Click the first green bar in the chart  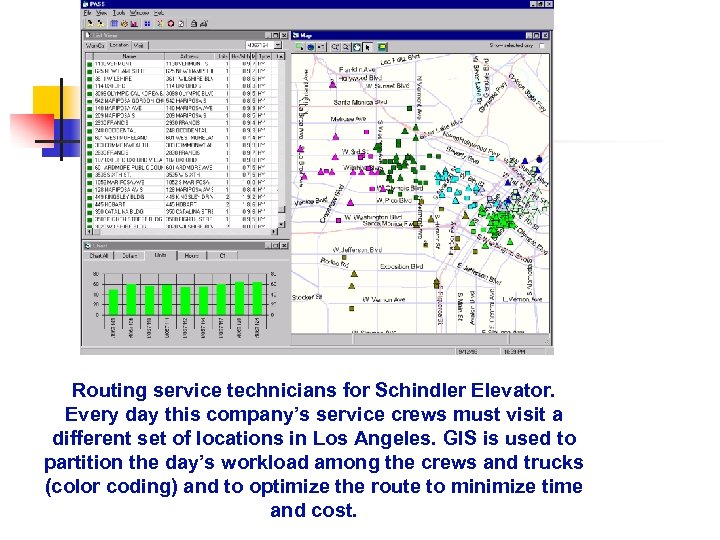click(113, 302)
